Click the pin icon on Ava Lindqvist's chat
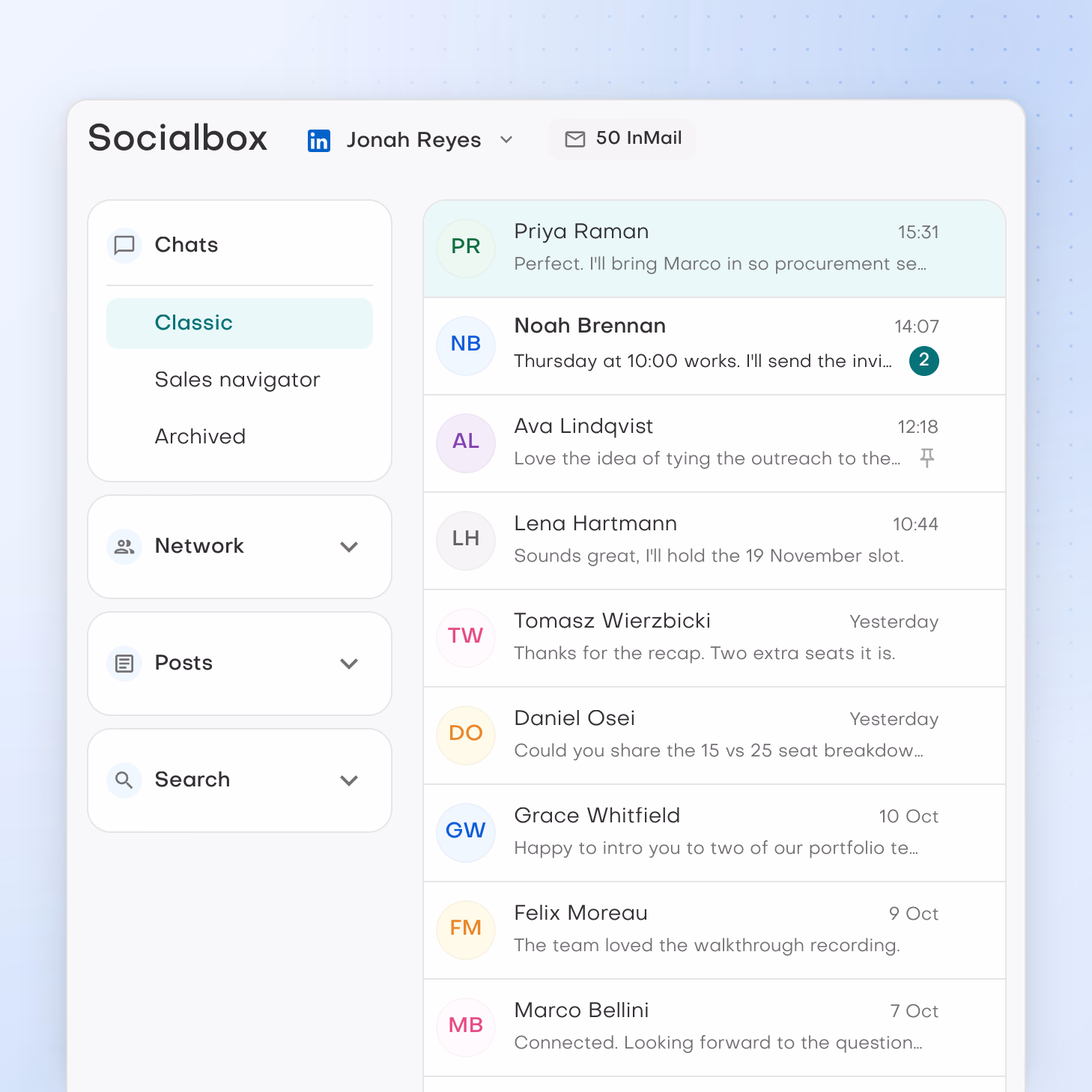 pos(927,458)
